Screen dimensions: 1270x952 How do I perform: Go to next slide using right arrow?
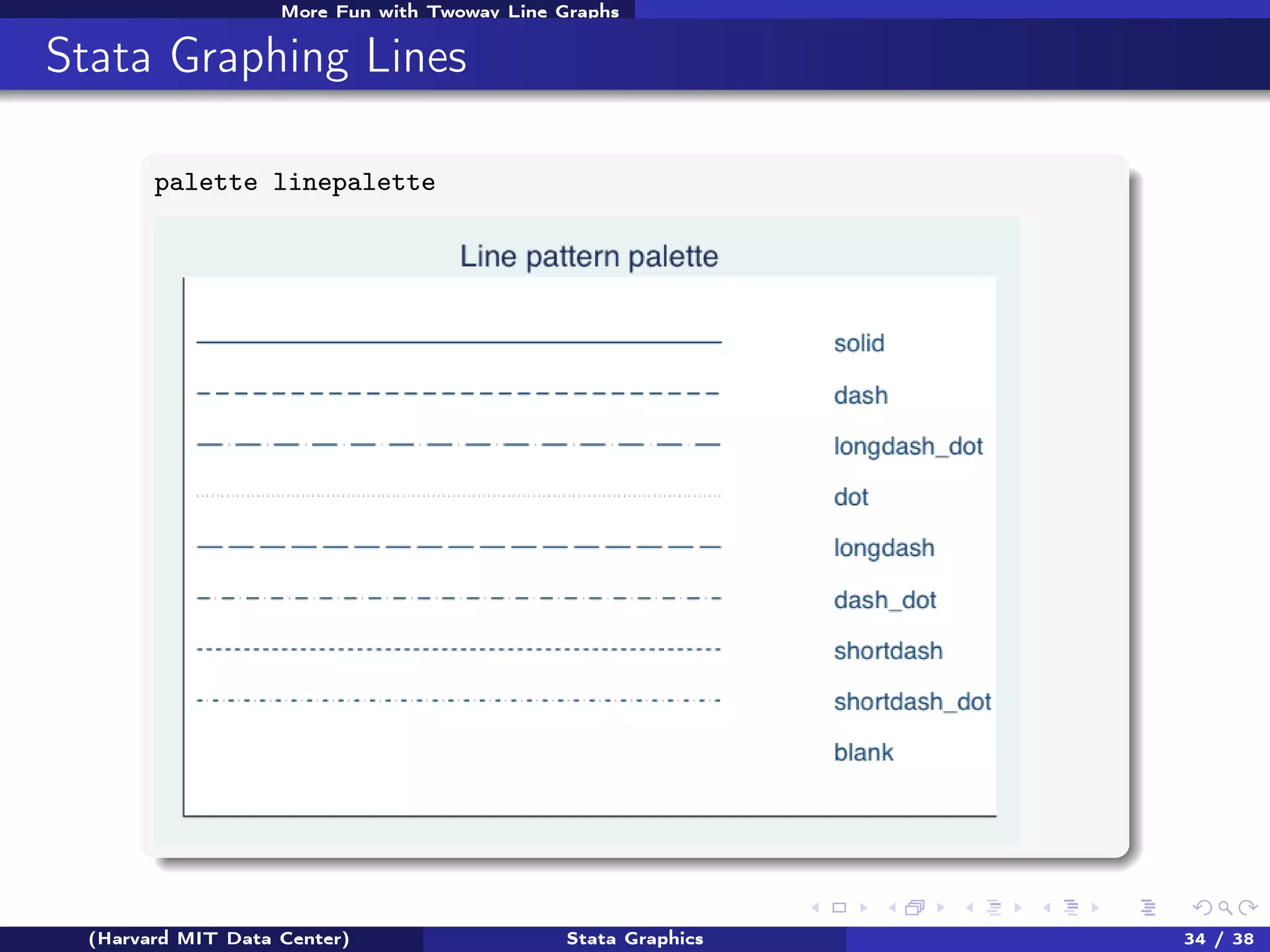pyautogui.click(x=863, y=908)
